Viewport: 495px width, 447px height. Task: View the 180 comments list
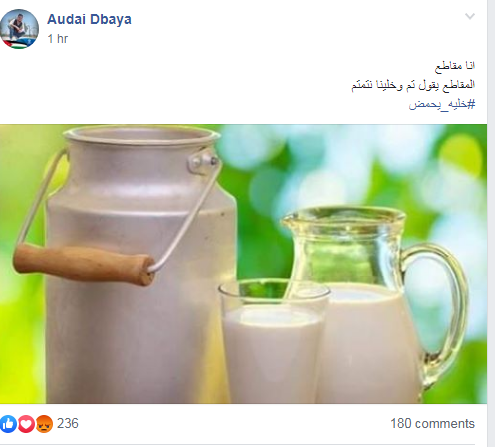(432, 423)
